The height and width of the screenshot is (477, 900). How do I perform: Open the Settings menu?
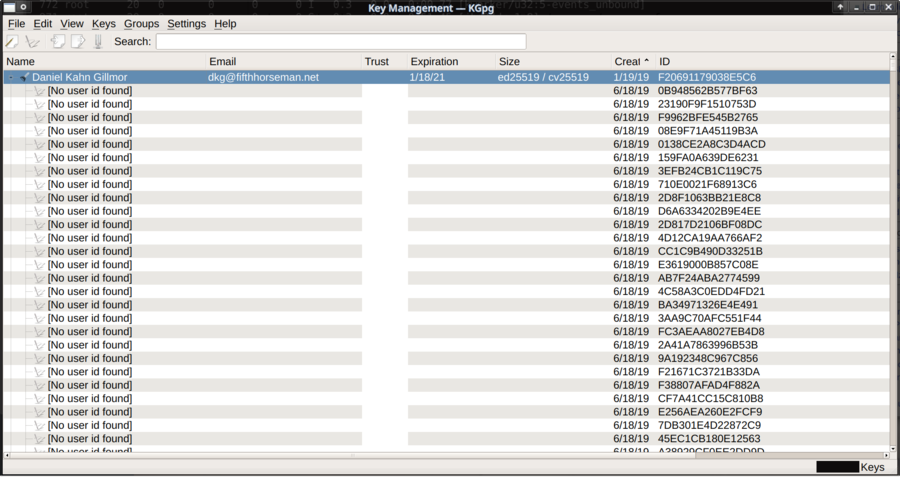[x=187, y=24]
